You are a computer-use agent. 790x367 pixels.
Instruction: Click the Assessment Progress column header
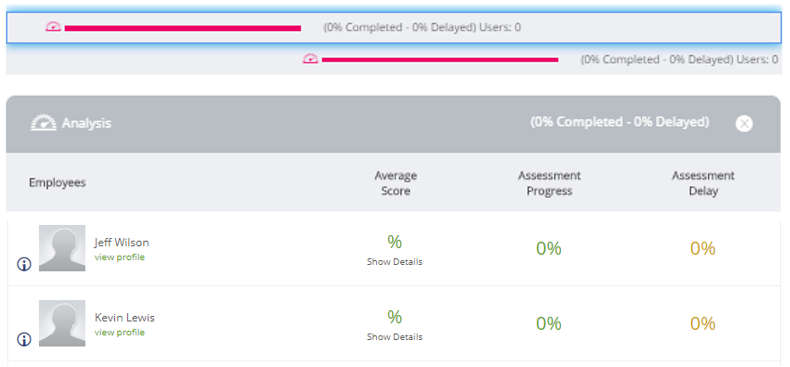(549, 183)
